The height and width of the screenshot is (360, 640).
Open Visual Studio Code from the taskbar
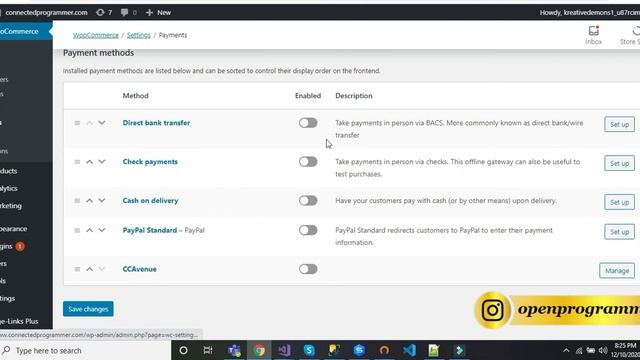[x=409, y=350]
